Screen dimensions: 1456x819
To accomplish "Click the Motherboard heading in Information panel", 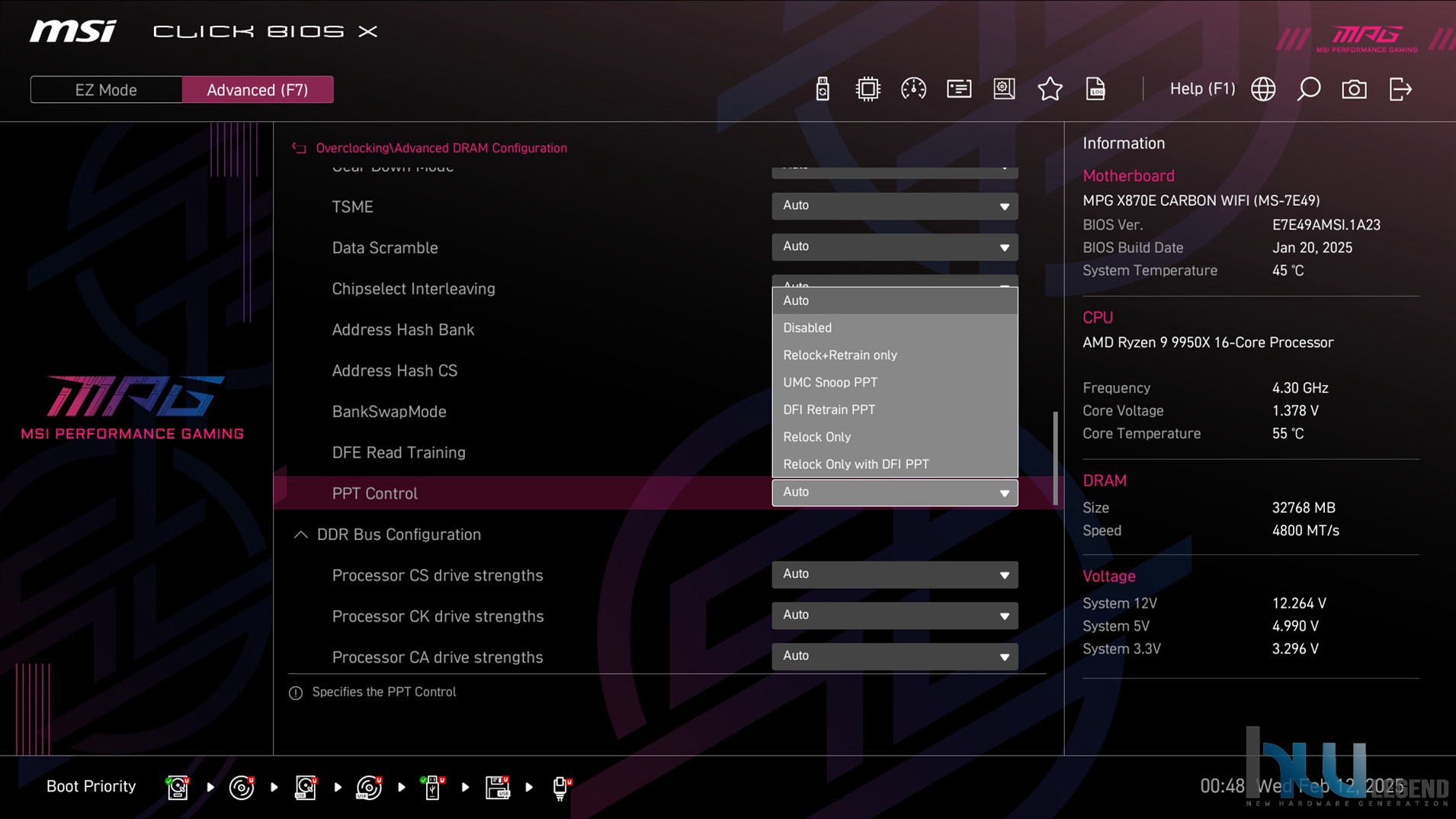I will [1128, 175].
